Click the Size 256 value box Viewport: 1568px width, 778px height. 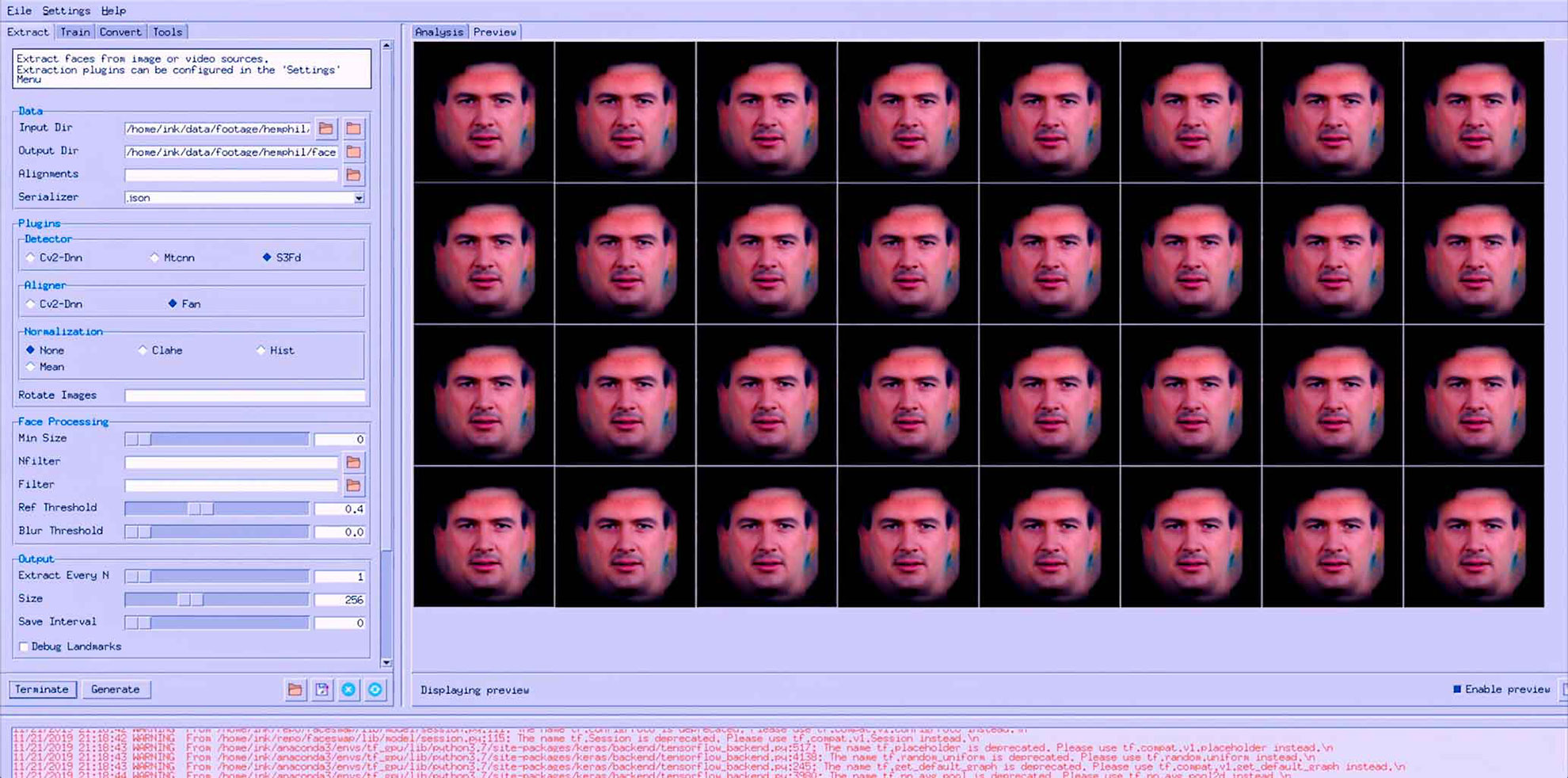(x=340, y=600)
